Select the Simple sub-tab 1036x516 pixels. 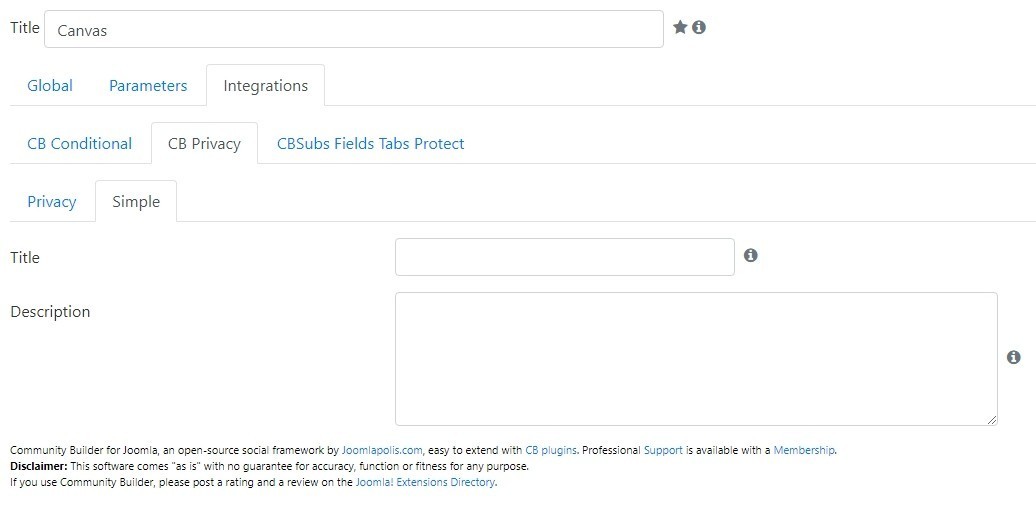(x=136, y=202)
